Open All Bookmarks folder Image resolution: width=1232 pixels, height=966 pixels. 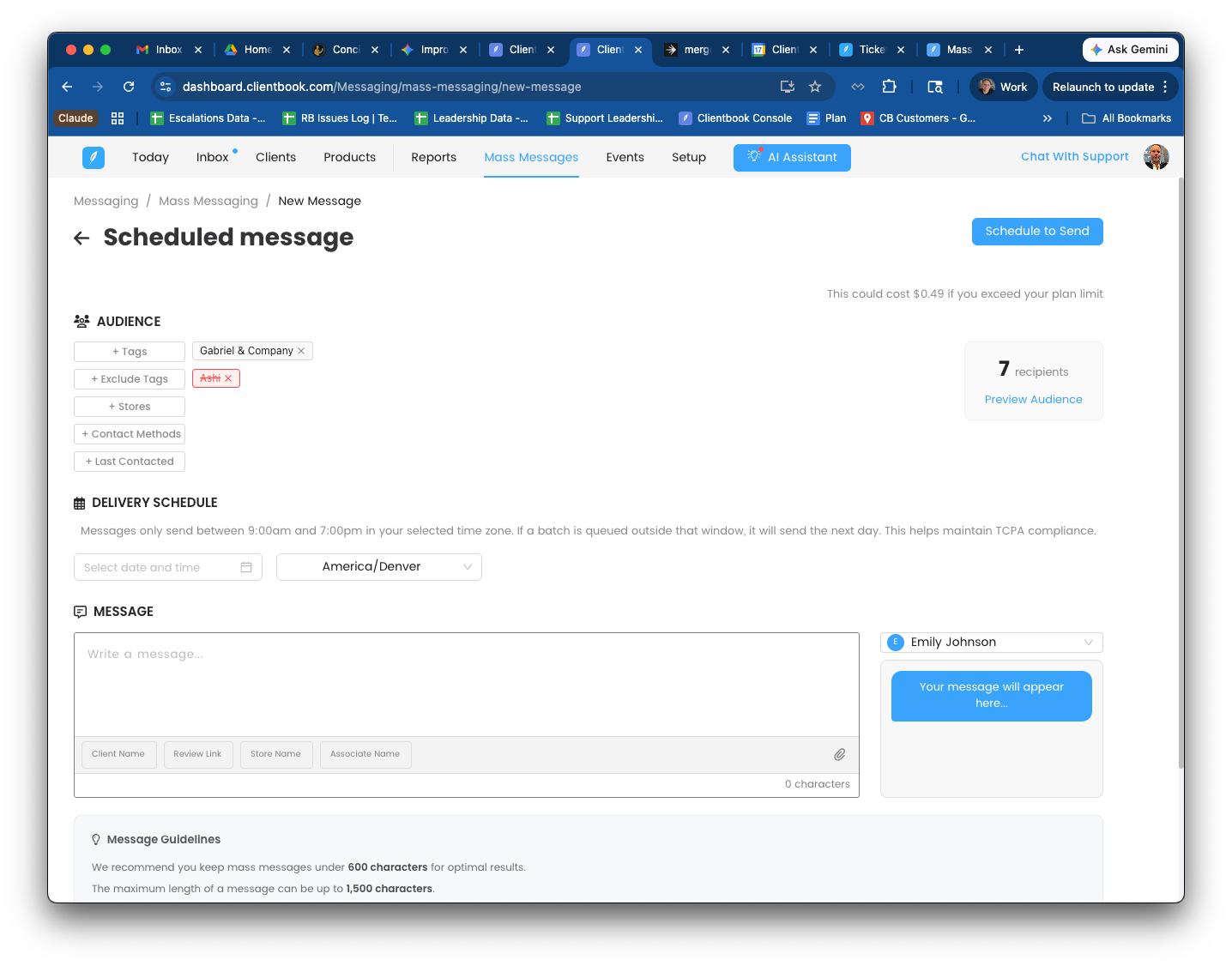pos(1126,118)
